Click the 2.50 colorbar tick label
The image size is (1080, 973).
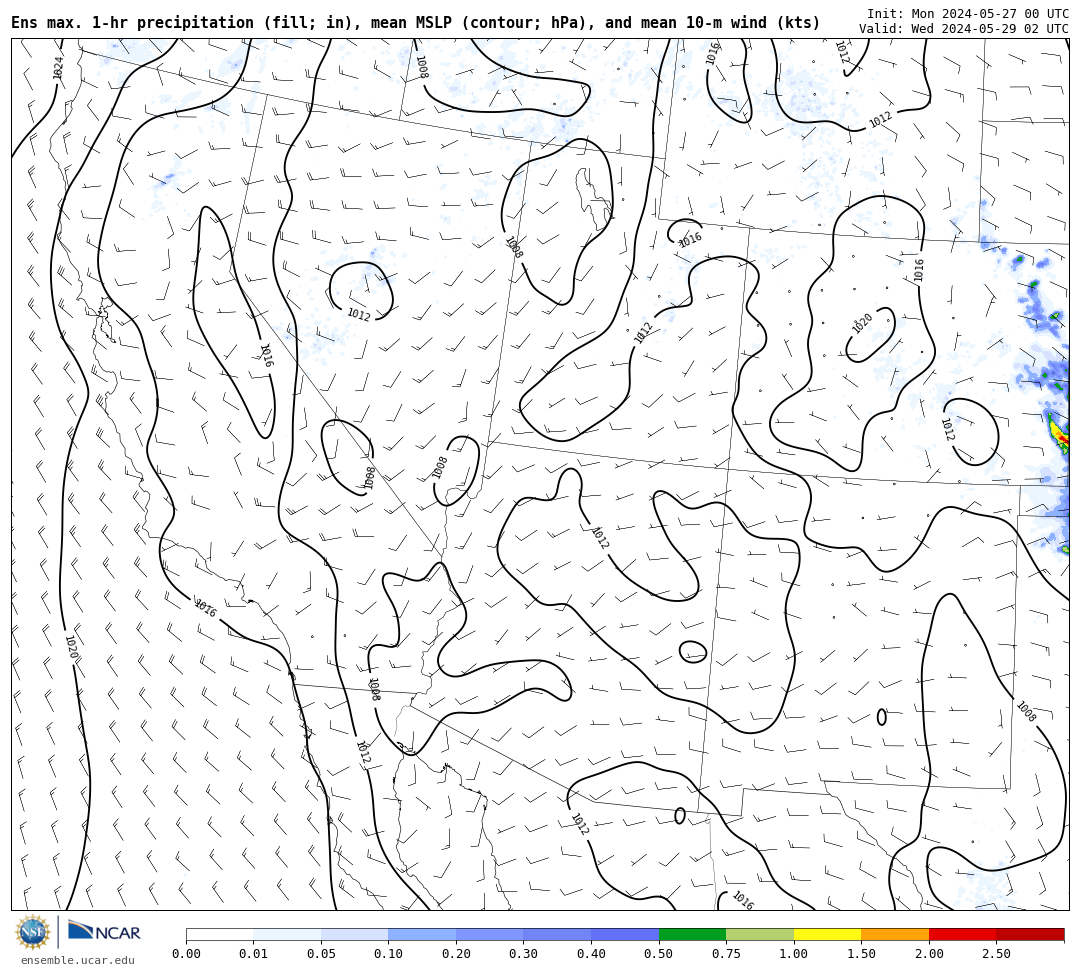click(996, 954)
